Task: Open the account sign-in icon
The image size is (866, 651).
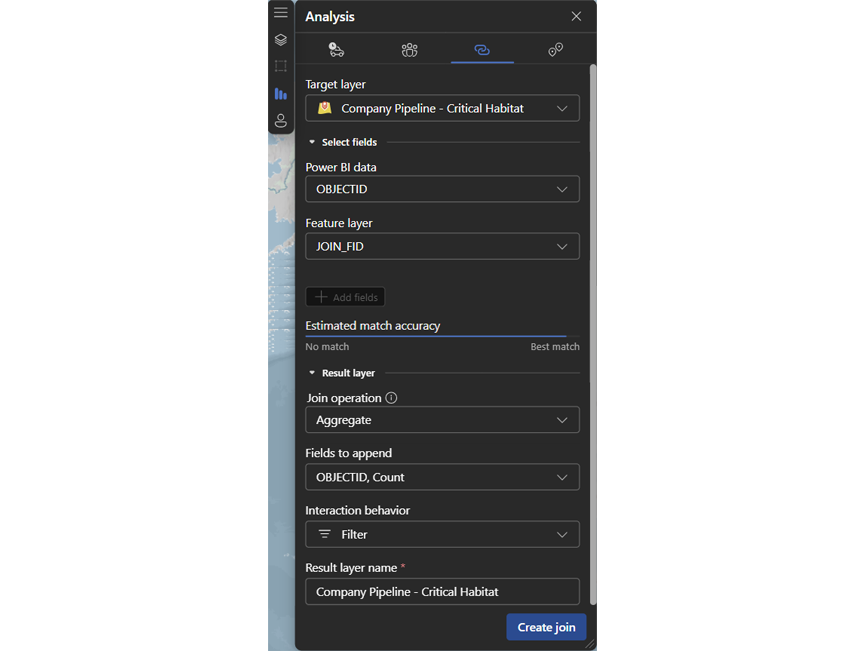Action: tap(280, 120)
